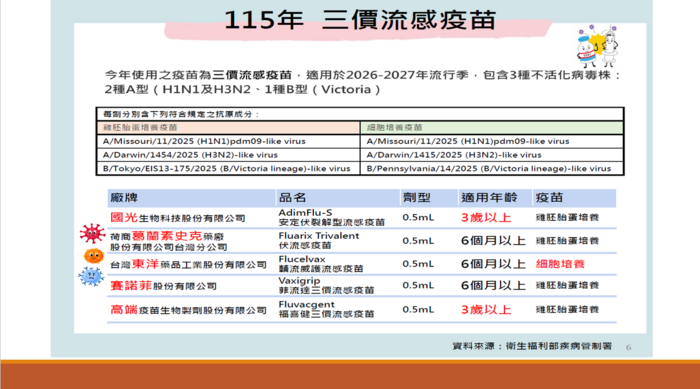Image resolution: width=700 pixels, height=389 pixels.
Task: Click the sentence mentioning 2026-2027年流行季
Action: 362,75
